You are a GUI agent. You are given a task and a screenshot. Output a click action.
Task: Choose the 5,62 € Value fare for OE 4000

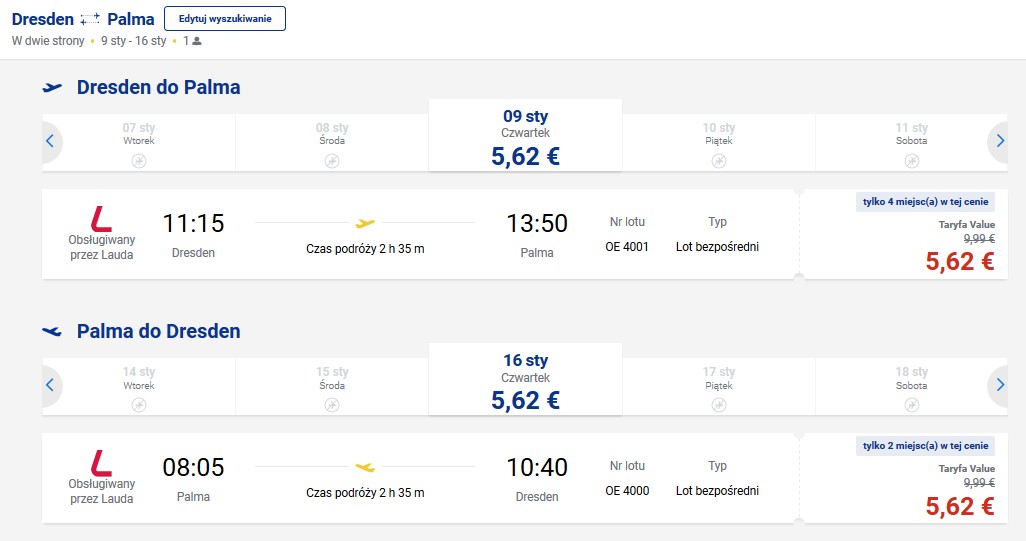pos(960,506)
